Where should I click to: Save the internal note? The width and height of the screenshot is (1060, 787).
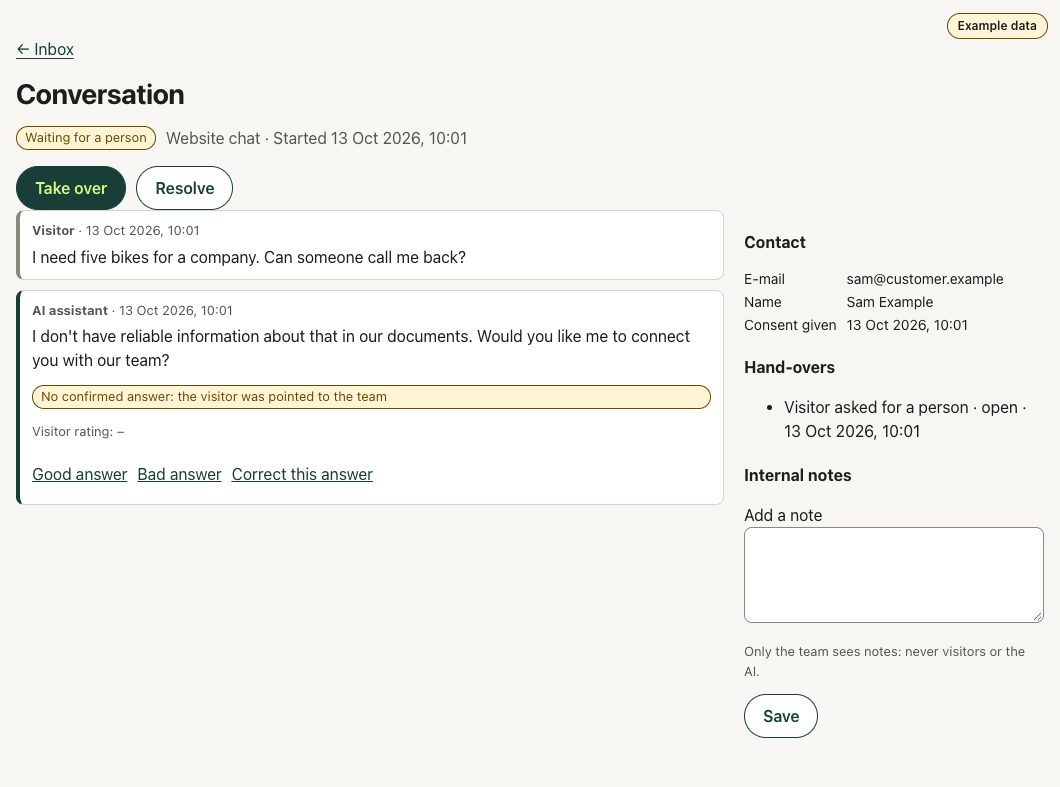(781, 716)
